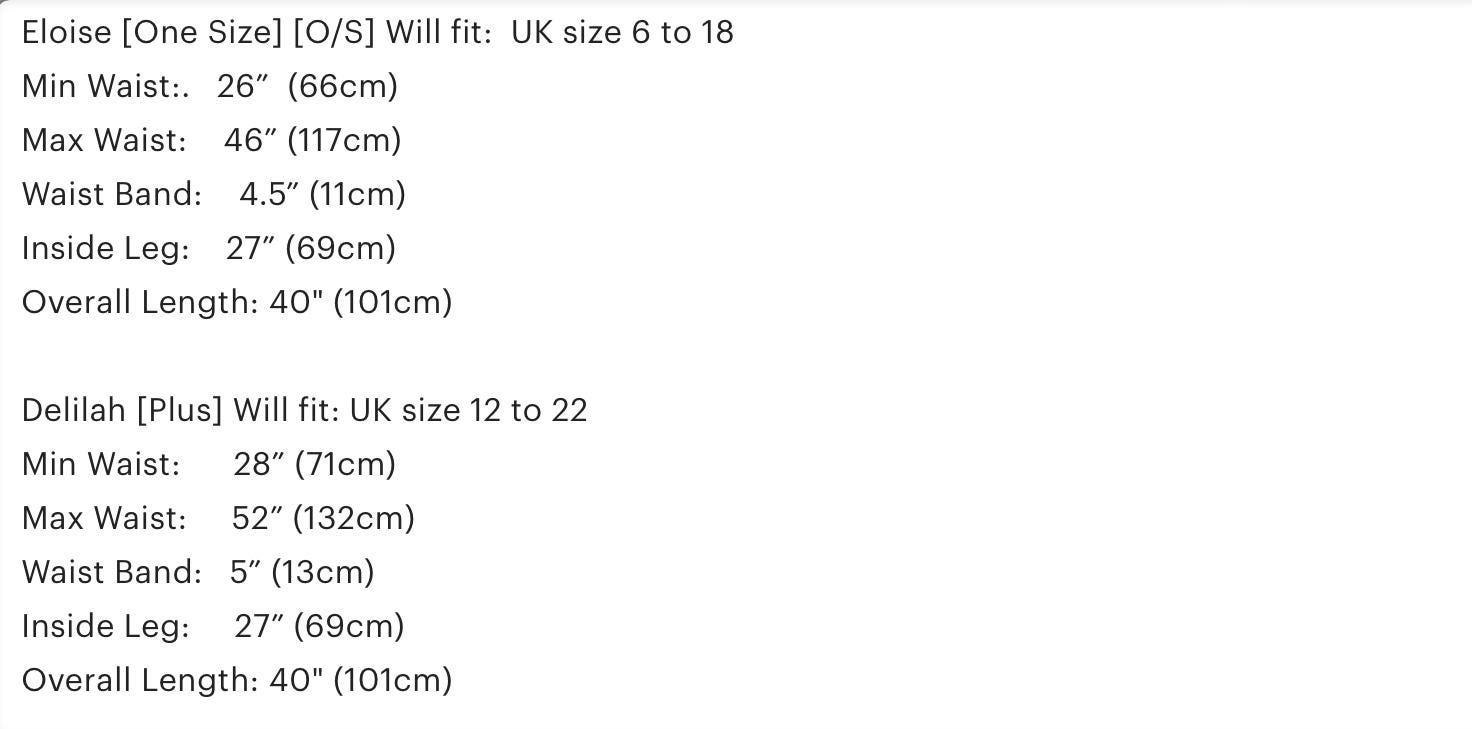The image size is (1472, 729).
Task: Click the Eloise Overall Length 40" line
Action: (x=237, y=303)
